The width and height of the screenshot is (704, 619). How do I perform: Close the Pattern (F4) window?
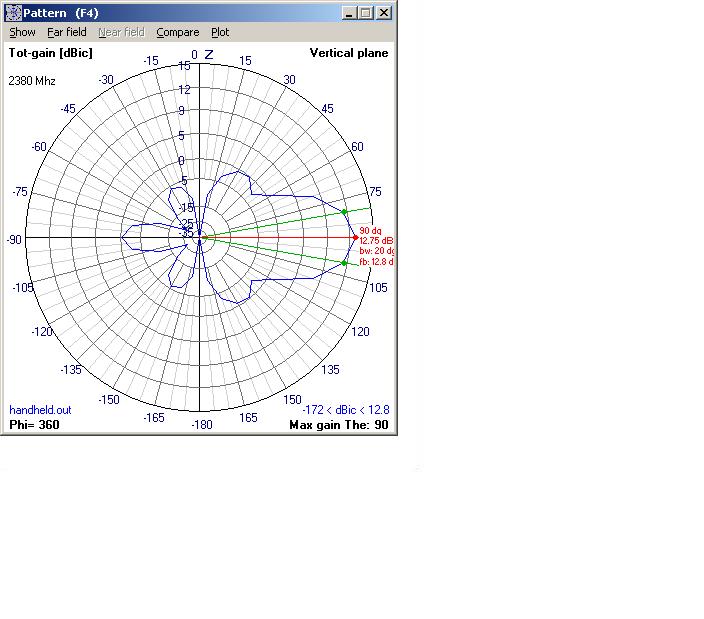pos(383,13)
